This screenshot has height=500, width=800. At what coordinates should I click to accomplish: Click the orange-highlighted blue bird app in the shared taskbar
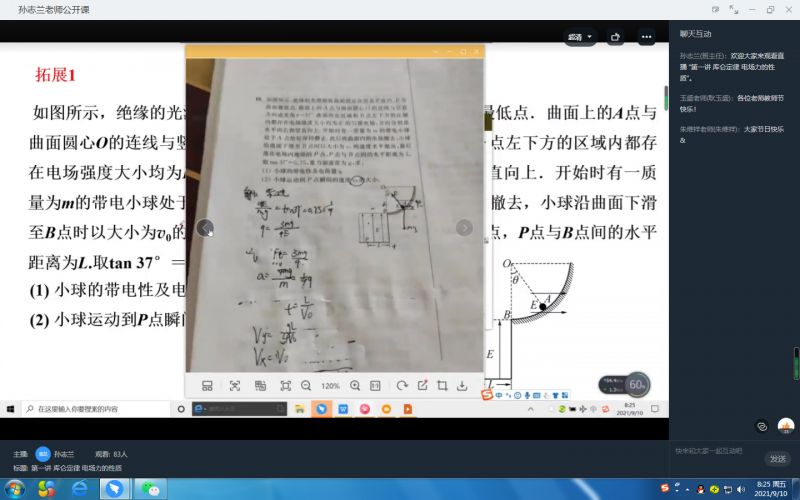tap(321, 409)
